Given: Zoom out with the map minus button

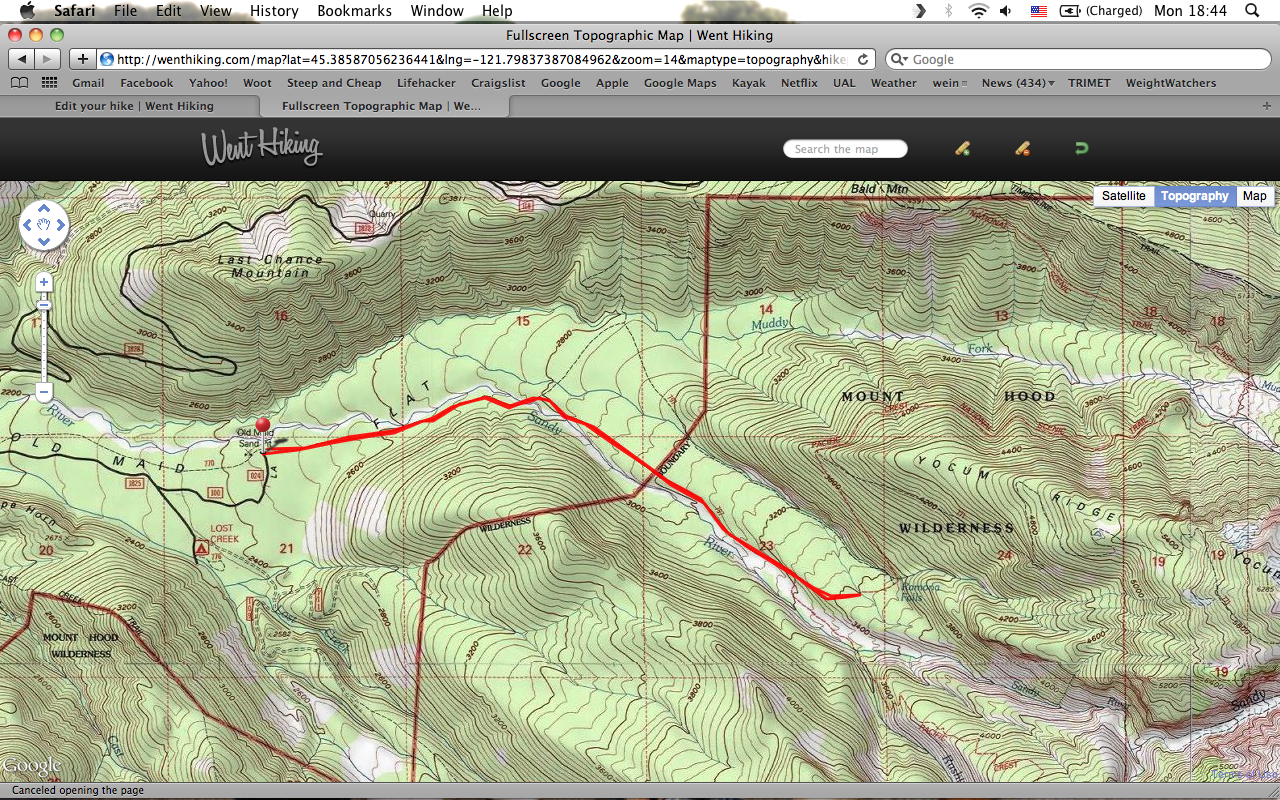Looking at the screenshot, I should click(x=44, y=391).
